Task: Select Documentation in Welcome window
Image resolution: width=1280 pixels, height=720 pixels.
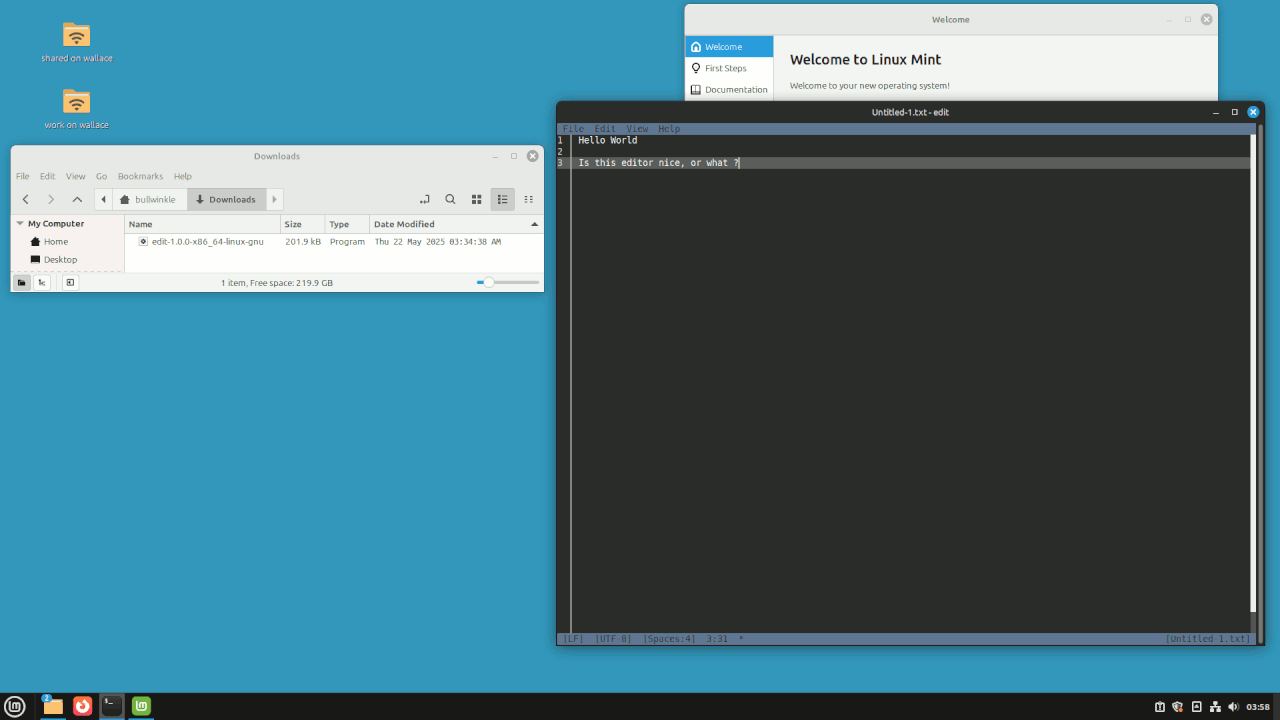Action: pyautogui.click(x=729, y=90)
